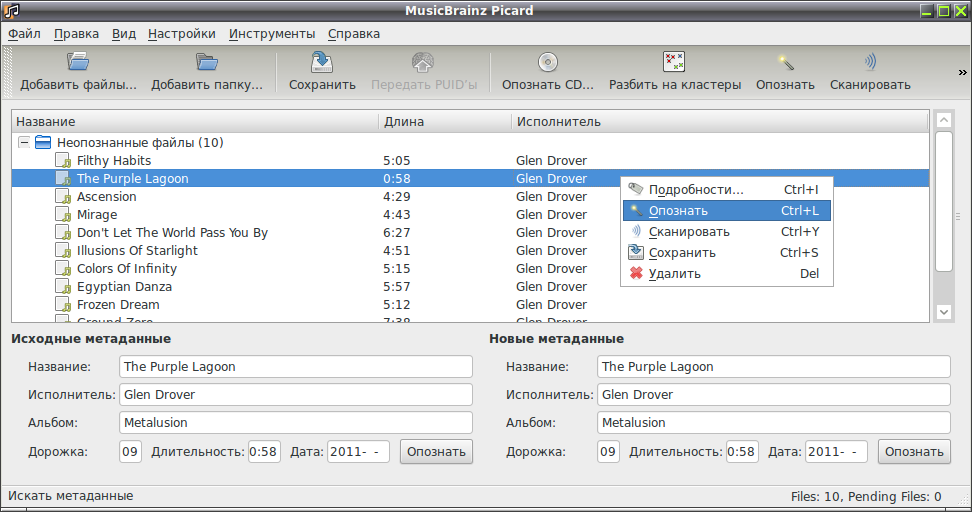Click Разбить на кластеры toolbar icon
972x512 pixels.
[674, 61]
